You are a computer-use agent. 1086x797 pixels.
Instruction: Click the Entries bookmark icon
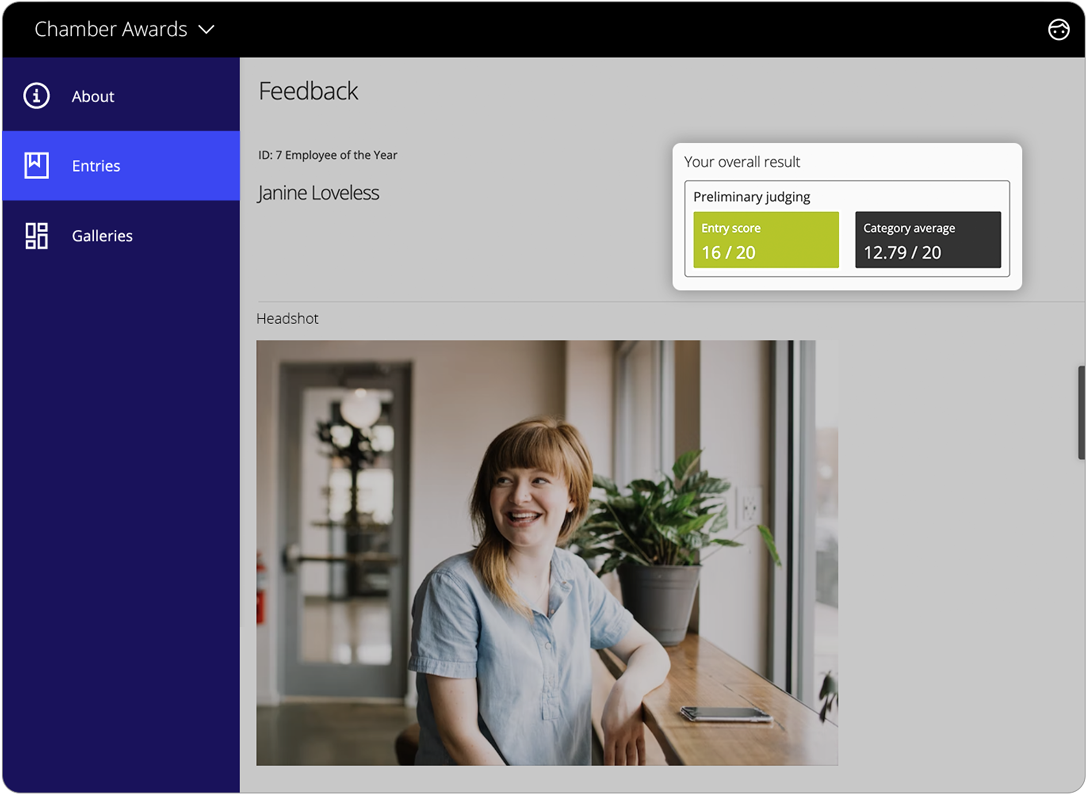click(x=37, y=166)
